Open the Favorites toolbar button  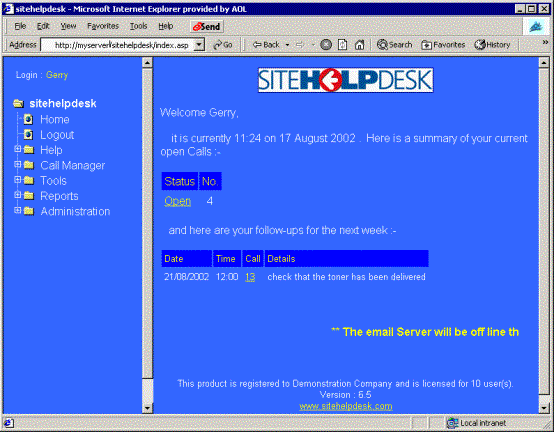point(443,45)
